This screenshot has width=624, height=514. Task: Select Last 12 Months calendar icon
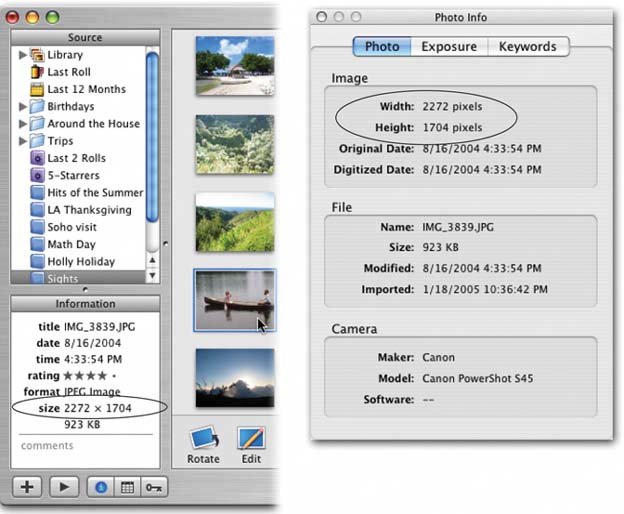pyautogui.click(x=38, y=89)
